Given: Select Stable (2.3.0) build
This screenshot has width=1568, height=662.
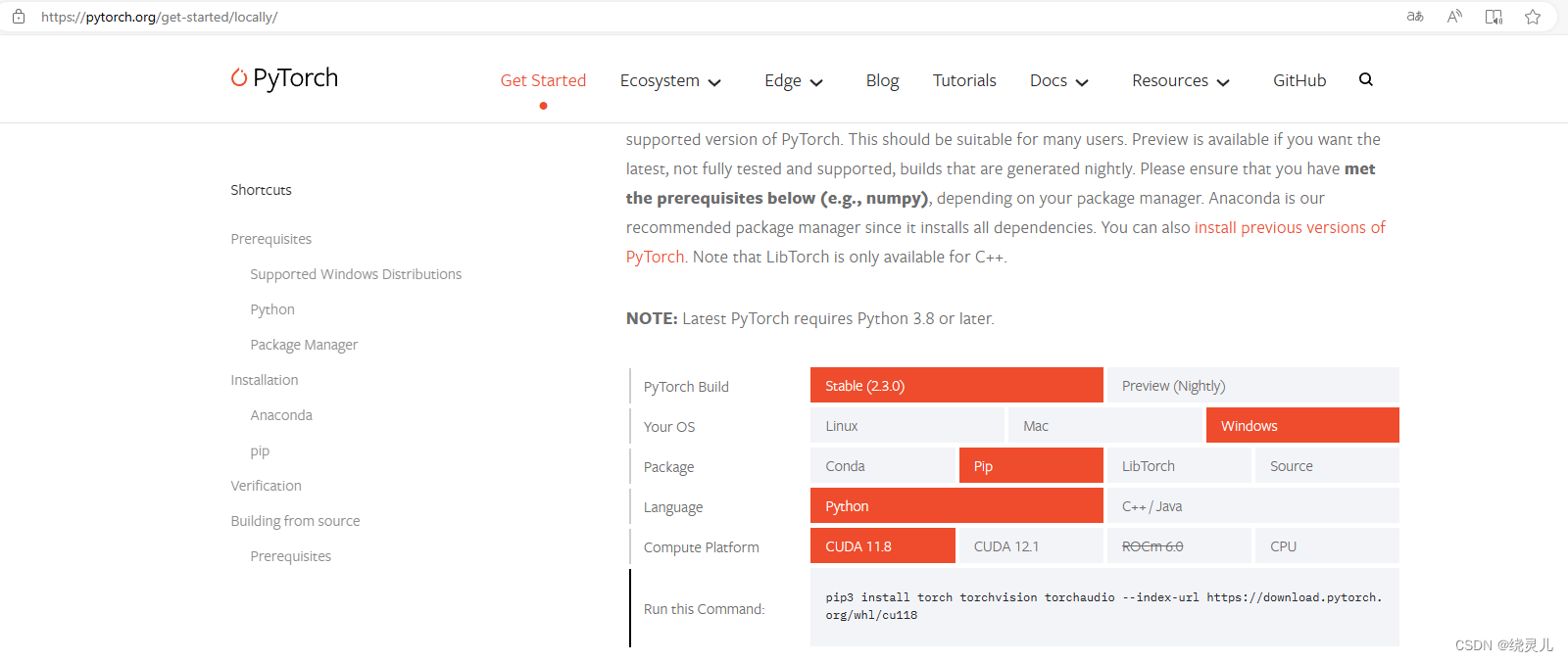Looking at the screenshot, I should tap(956, 385).
